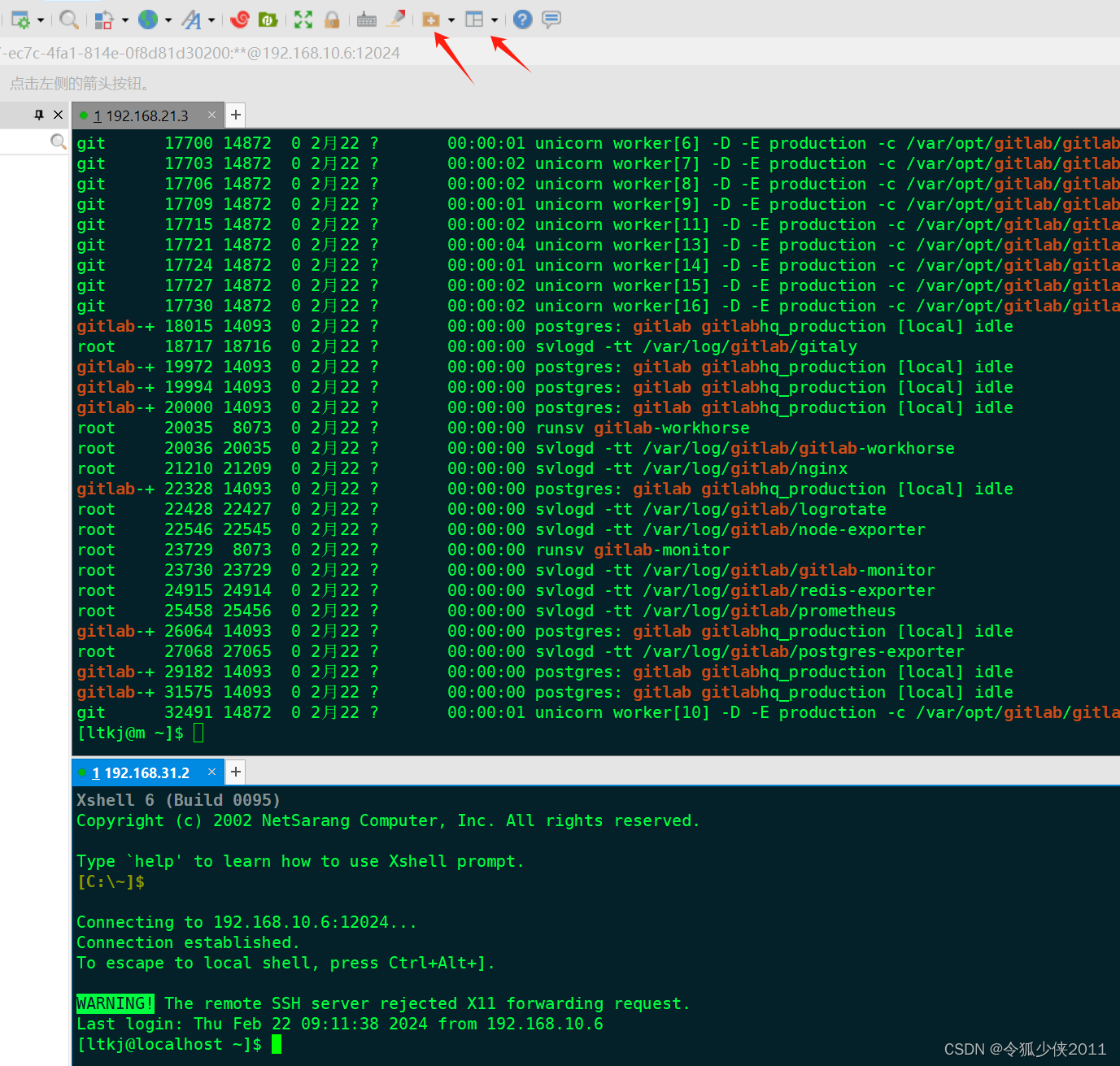Click the search magnifier in session pane
The image size is (1120, 1066).
pyautogui.click(x=59, y=141)
